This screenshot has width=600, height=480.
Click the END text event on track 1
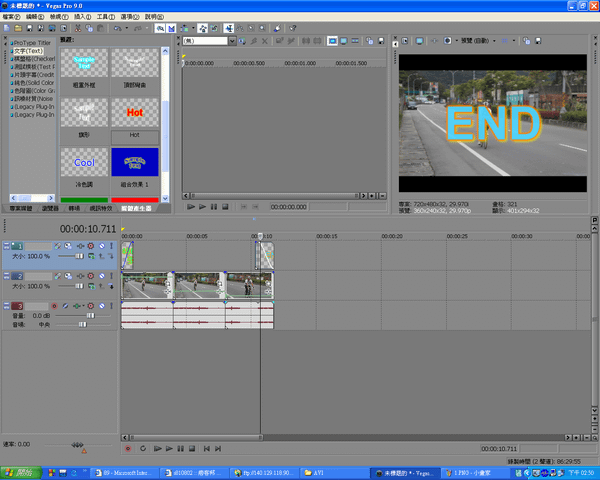tap(267, 255)
